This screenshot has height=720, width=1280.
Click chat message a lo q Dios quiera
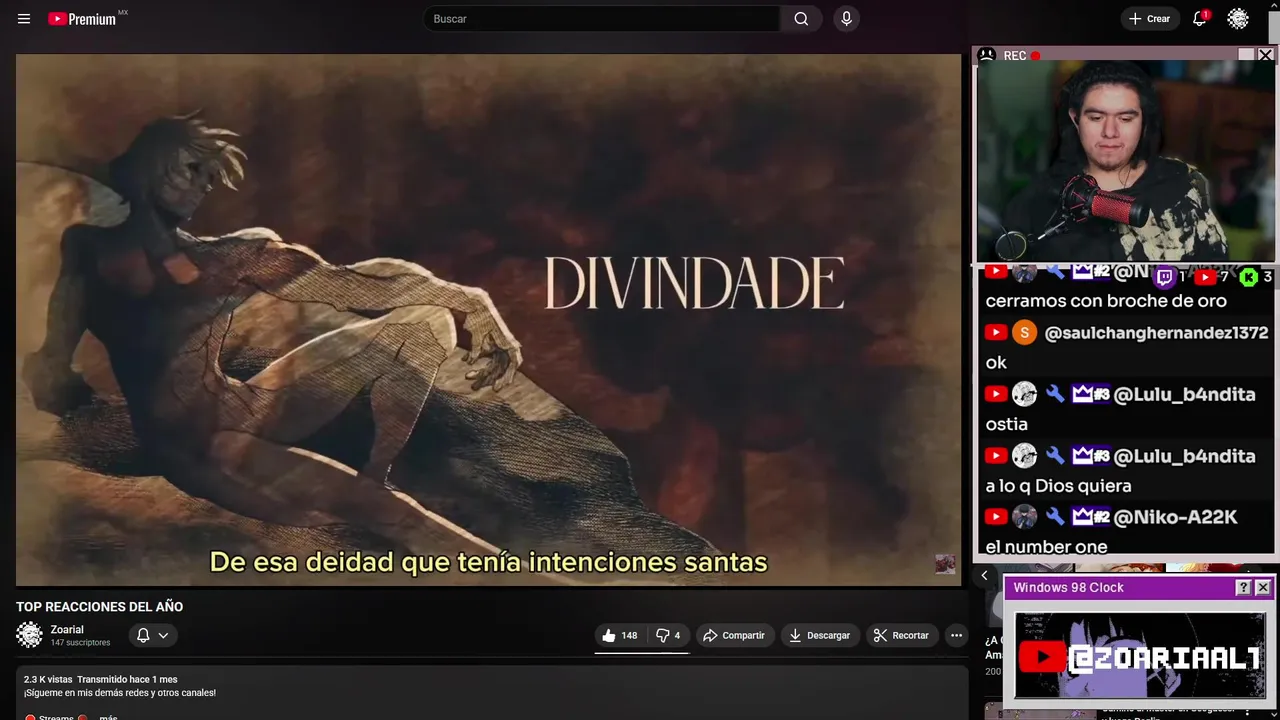tap(1059, 486)
